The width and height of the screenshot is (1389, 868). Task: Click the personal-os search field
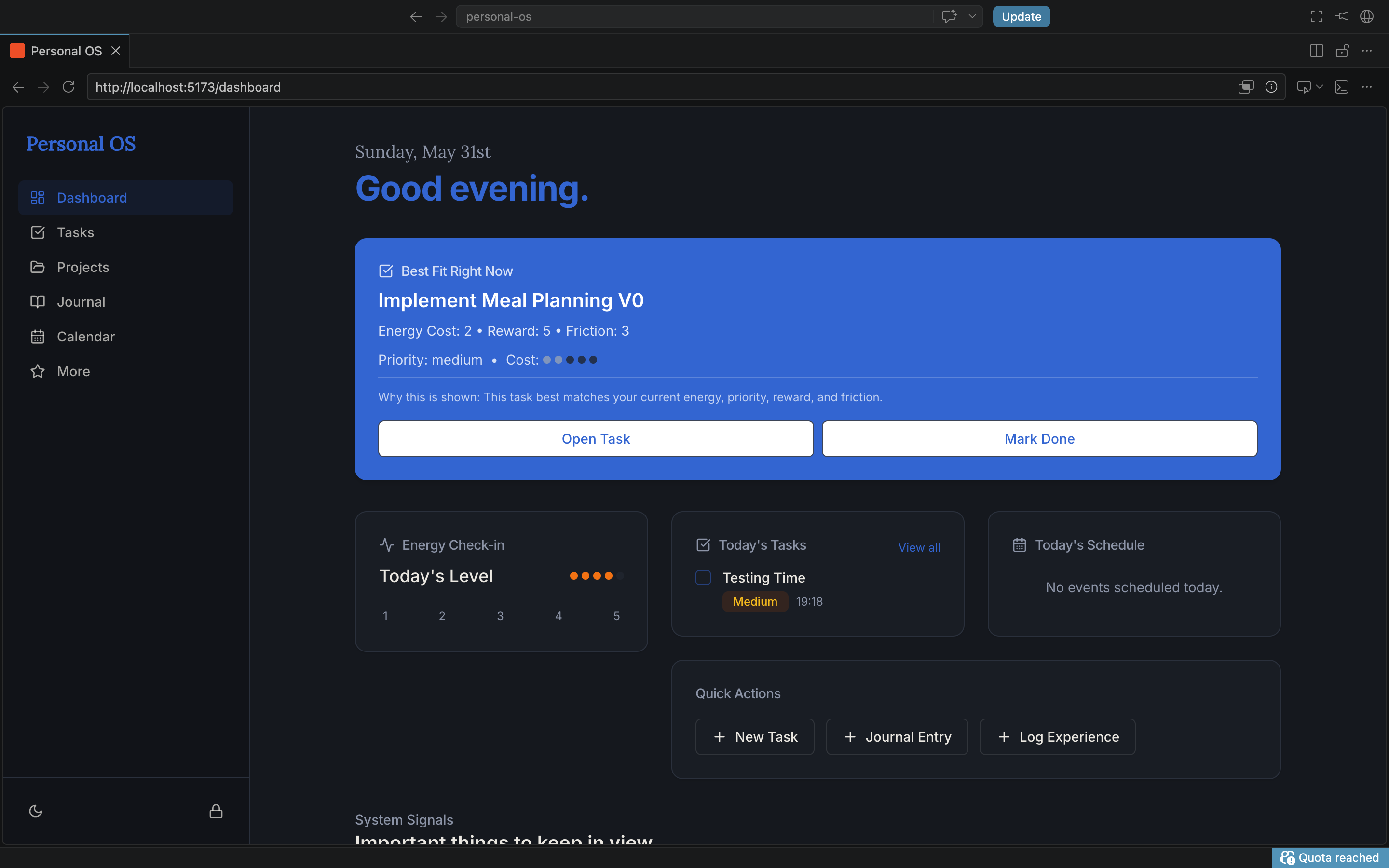click(x=694, y=17)
